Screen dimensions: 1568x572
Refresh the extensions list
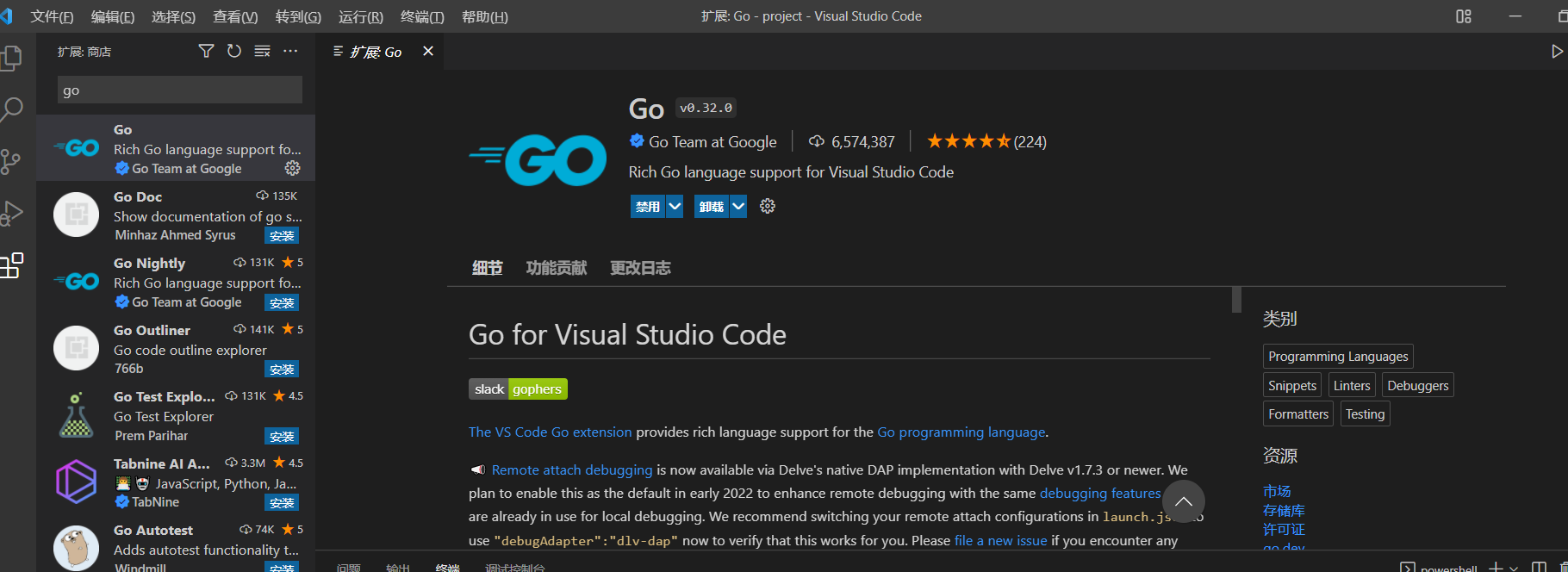[x=234, y=52]
